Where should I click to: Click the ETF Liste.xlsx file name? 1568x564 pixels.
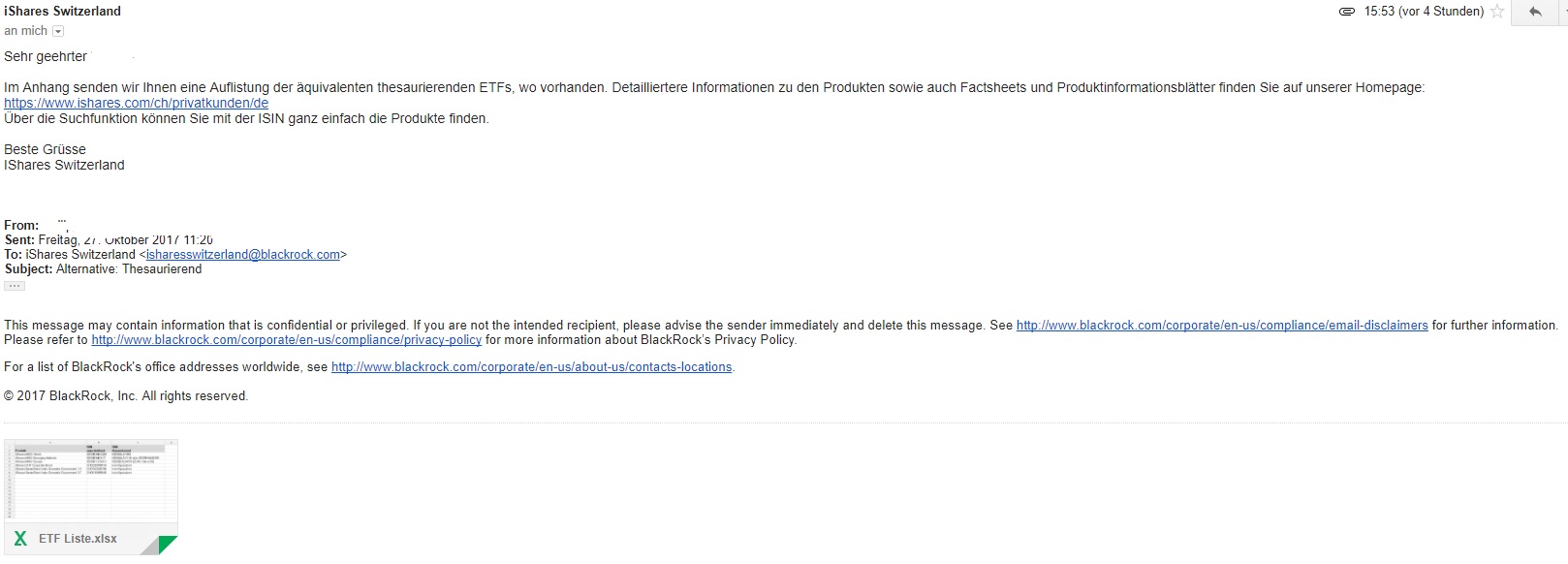point(78,539)
